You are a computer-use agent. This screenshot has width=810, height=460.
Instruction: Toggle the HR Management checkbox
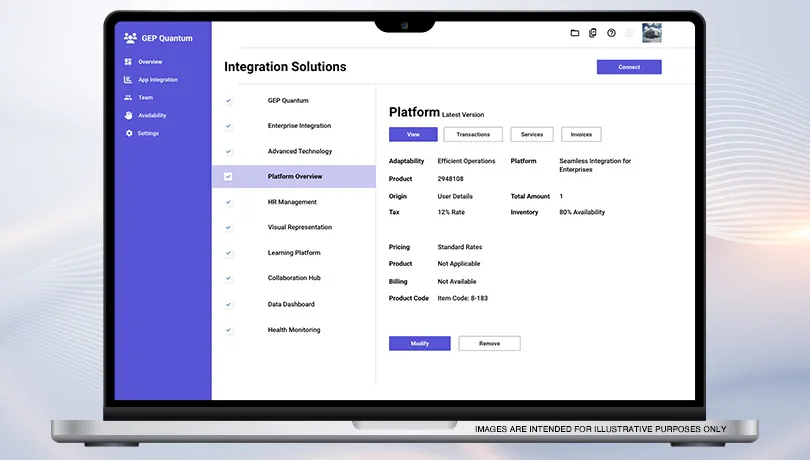click(x=228, y=202)
